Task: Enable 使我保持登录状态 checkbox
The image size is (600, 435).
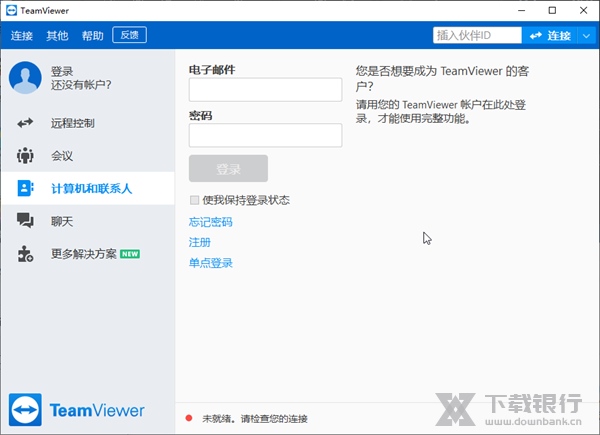Action: click(194, 200)
